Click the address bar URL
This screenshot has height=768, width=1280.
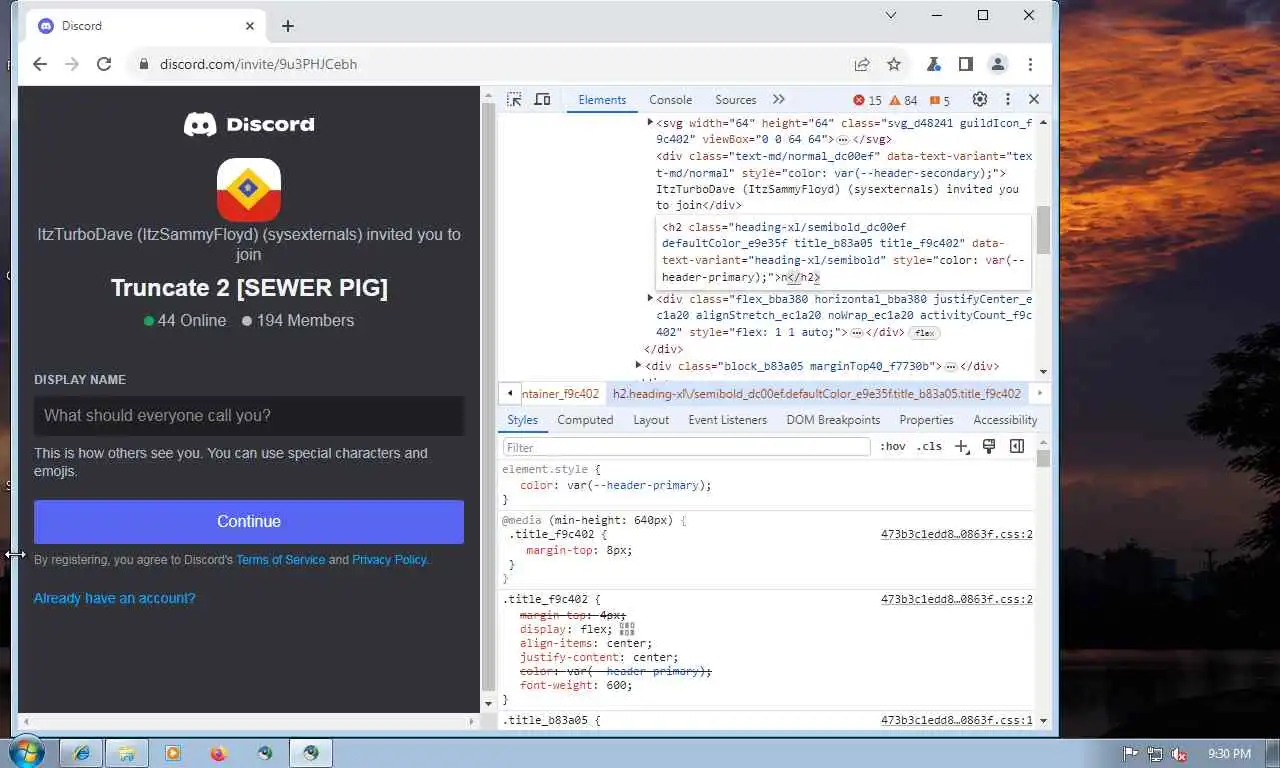pyautogui.click(x=258, y=64)
